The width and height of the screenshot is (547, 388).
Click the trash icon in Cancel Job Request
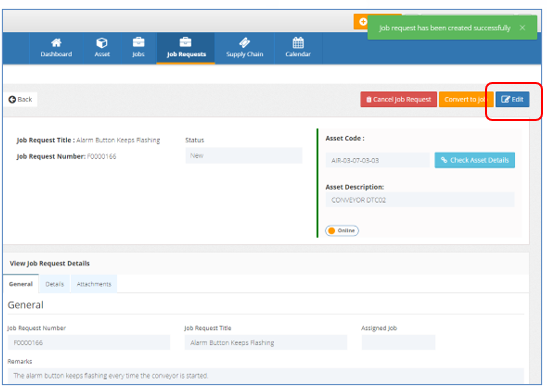click(x=369, y=100)
